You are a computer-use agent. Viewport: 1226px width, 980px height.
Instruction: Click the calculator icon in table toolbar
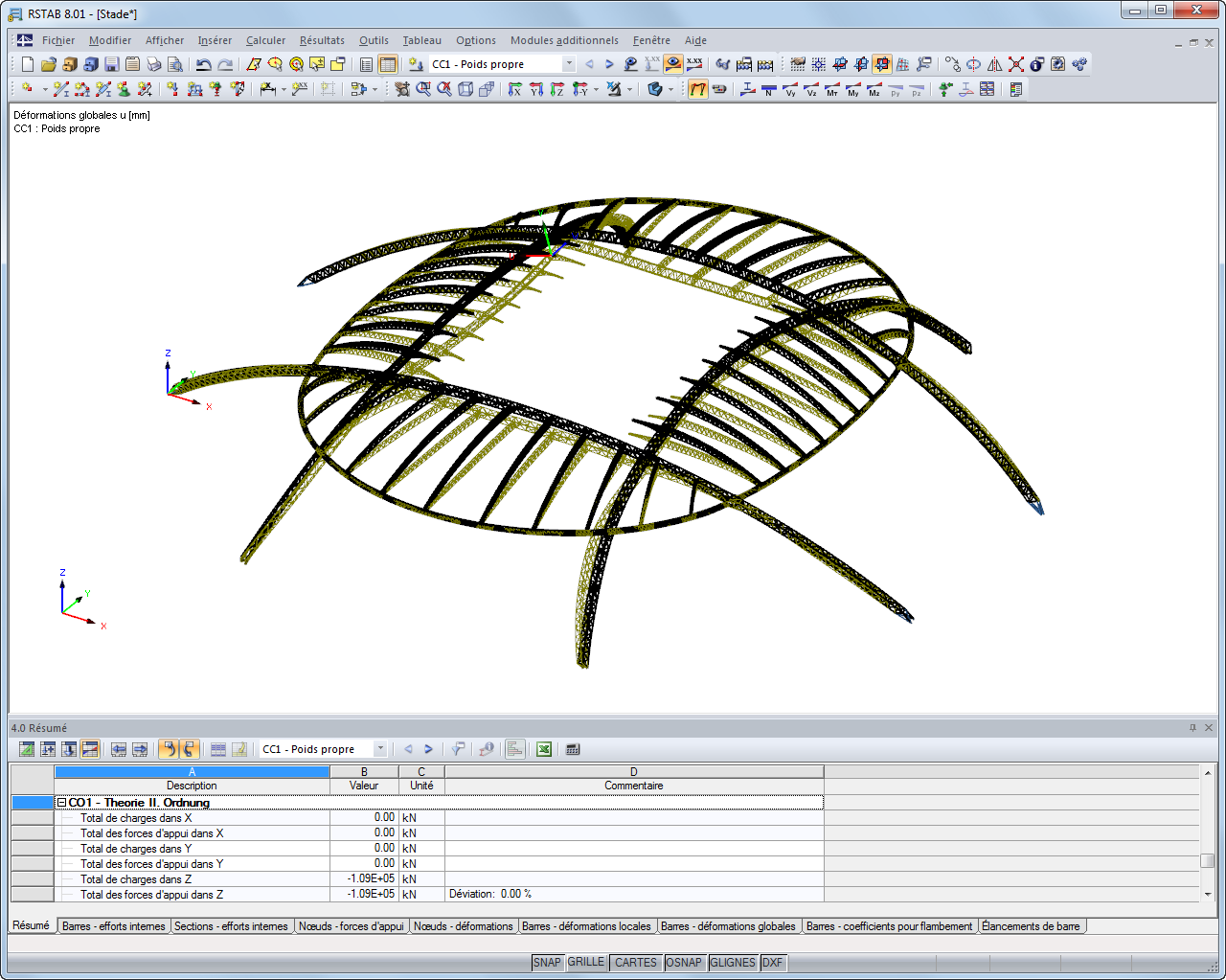point(573,749)
